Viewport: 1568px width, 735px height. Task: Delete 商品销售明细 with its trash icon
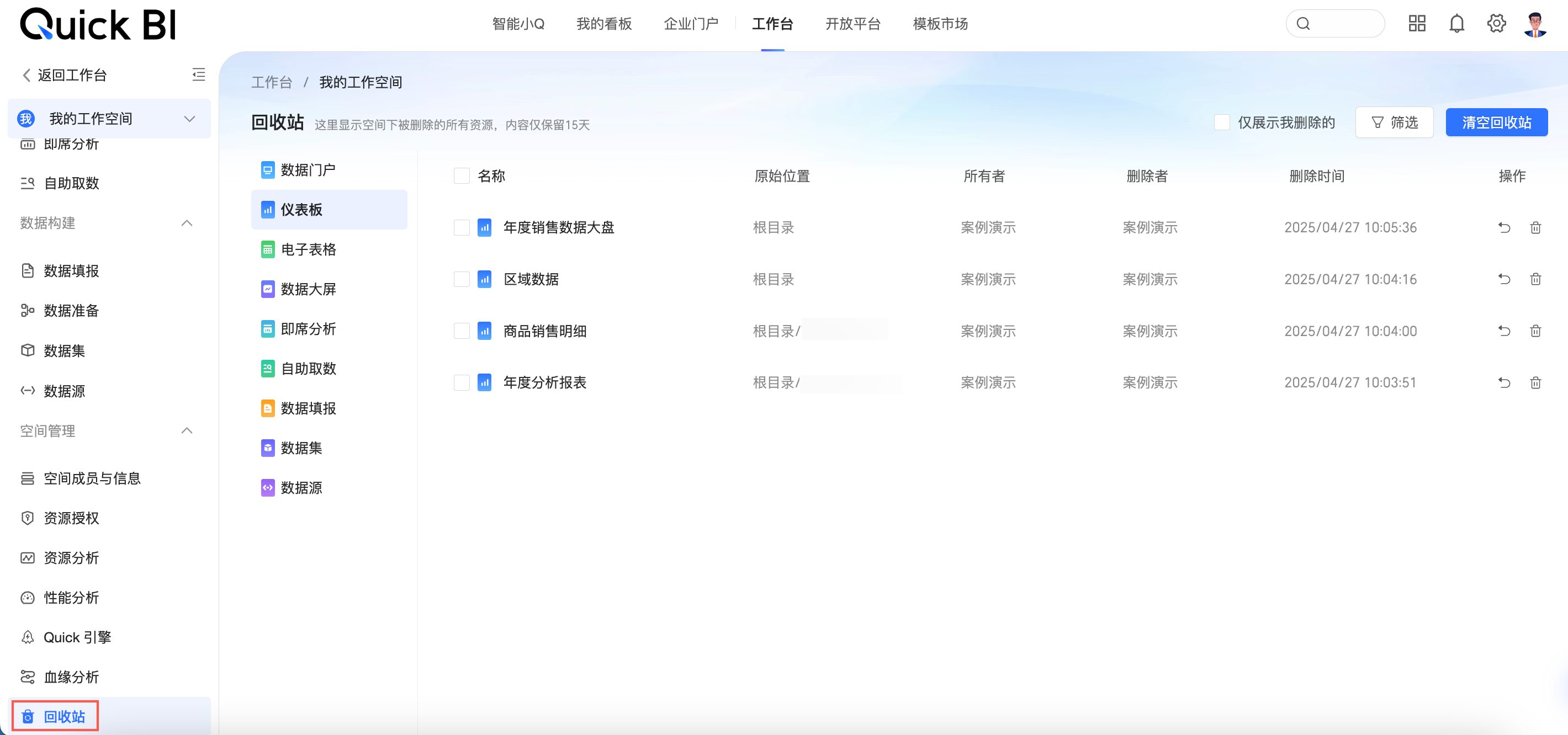tap(1536, 331)
